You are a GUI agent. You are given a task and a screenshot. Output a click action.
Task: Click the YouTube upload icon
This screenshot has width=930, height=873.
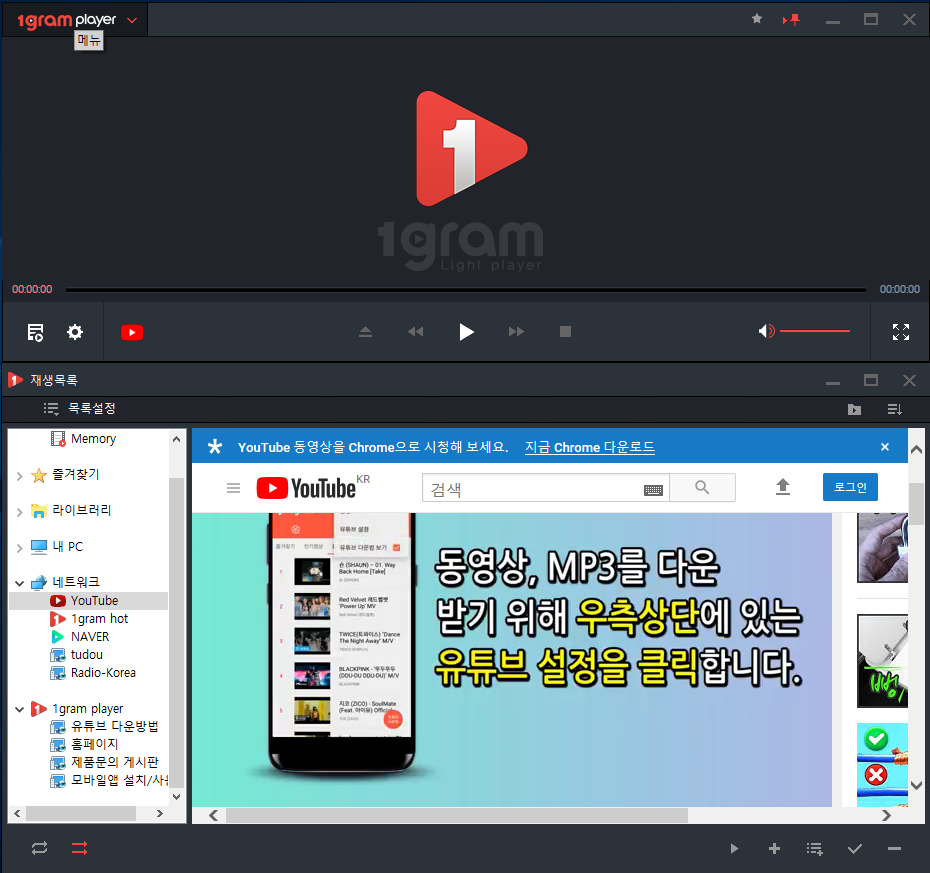point(783,487)
